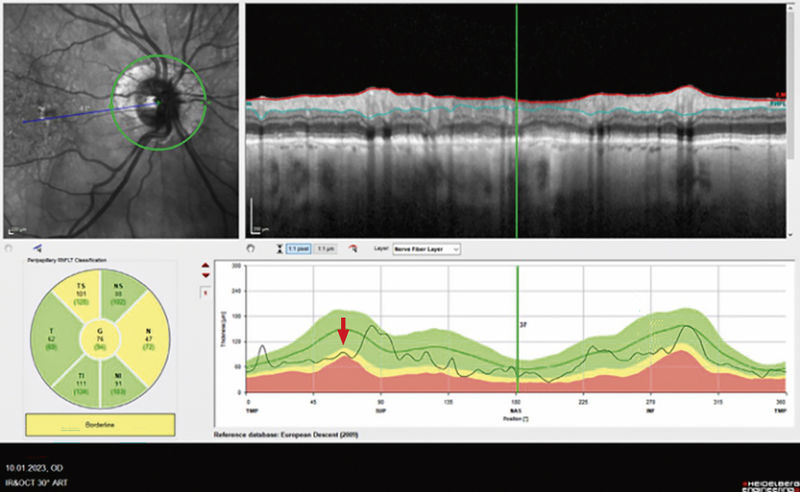Image resolution: width=800 pixels, height=492 pixels.
Task: Toggle the 1:1 µm scaling option
Action: pos(326,247)
